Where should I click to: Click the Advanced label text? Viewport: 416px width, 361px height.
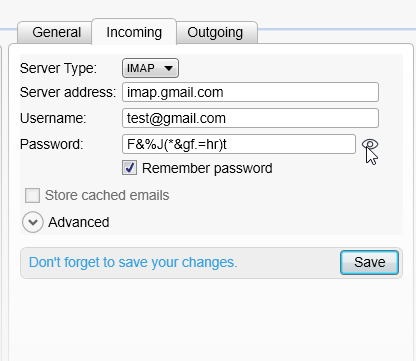(79, 222)
